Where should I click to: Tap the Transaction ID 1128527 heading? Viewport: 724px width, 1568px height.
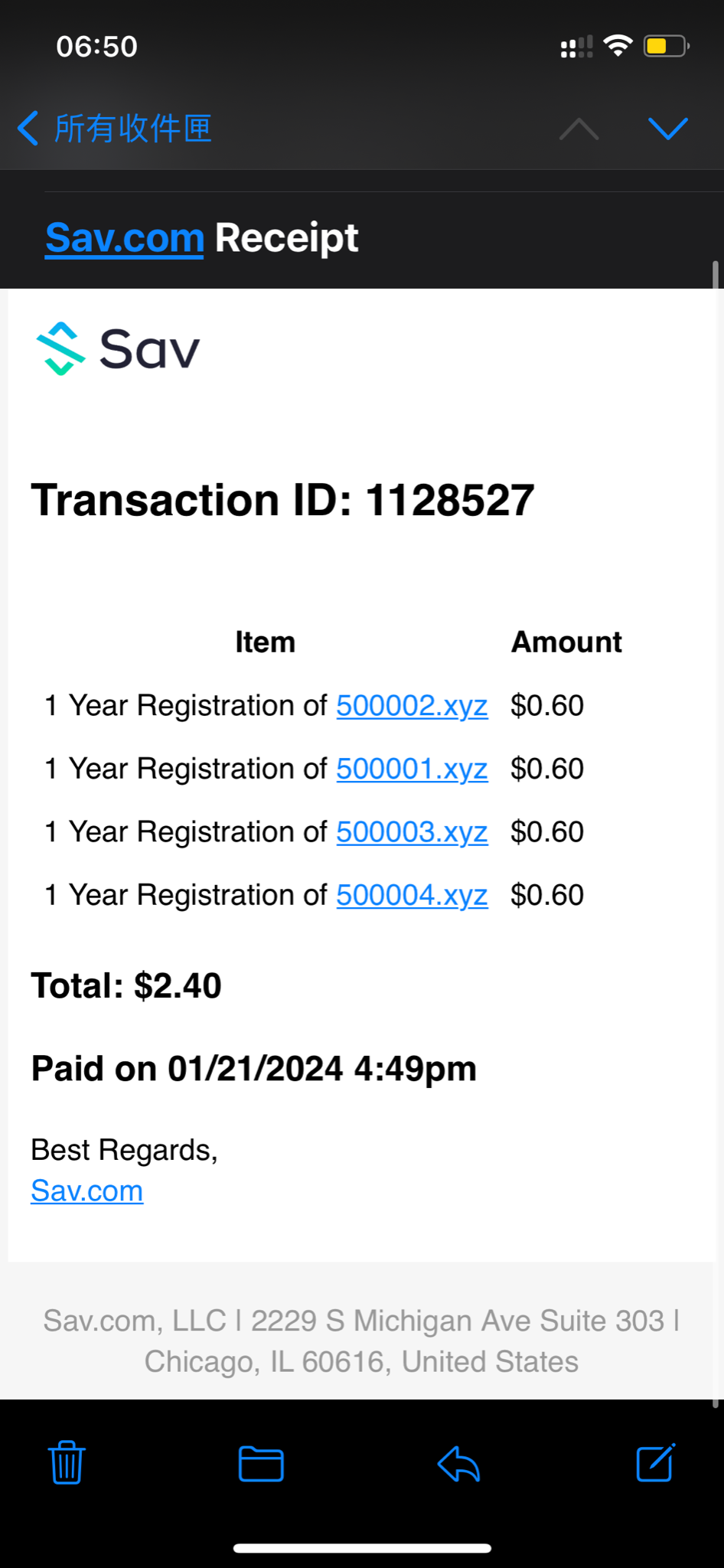(x=282, y=501)
